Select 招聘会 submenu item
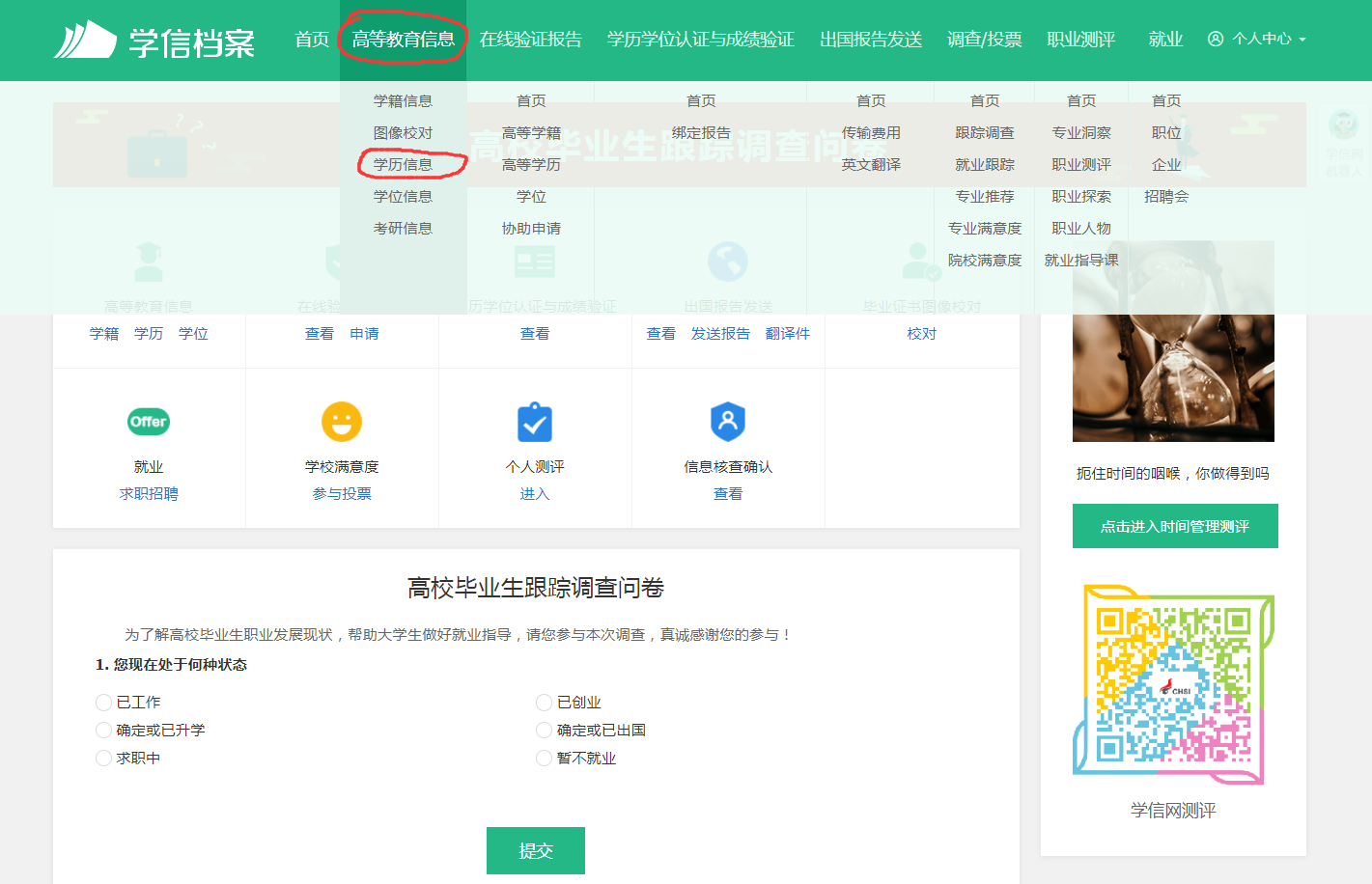Screen dimensions: 1372x884 1166,196
